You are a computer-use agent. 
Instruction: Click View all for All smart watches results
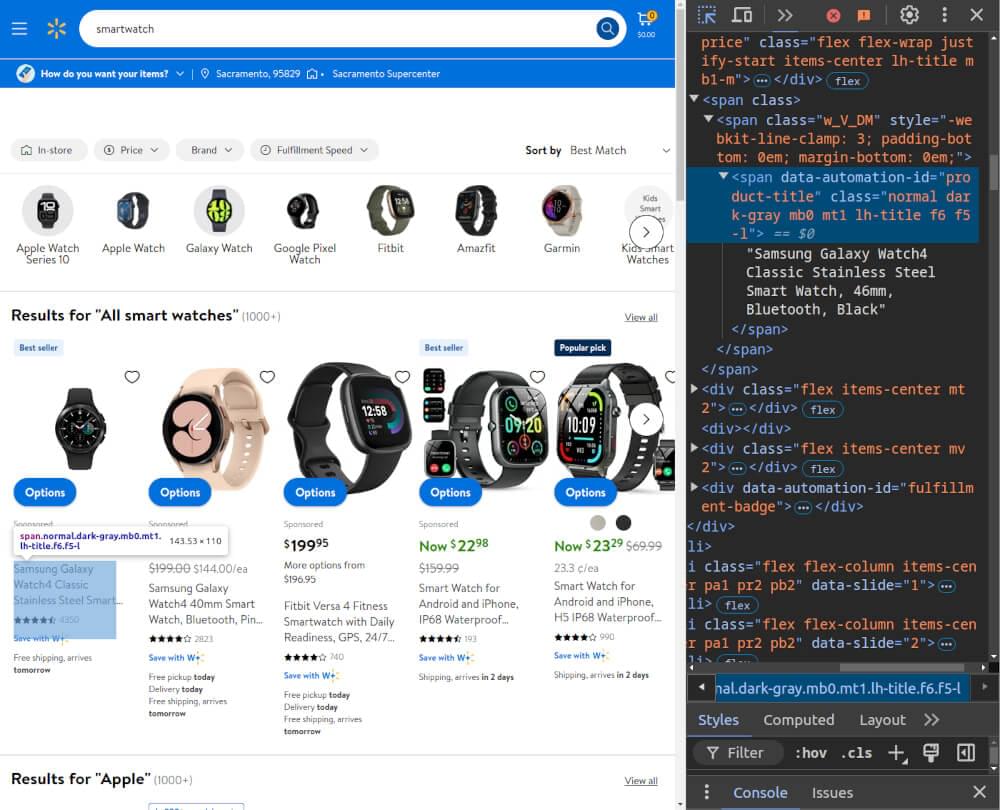pos(641,317)
